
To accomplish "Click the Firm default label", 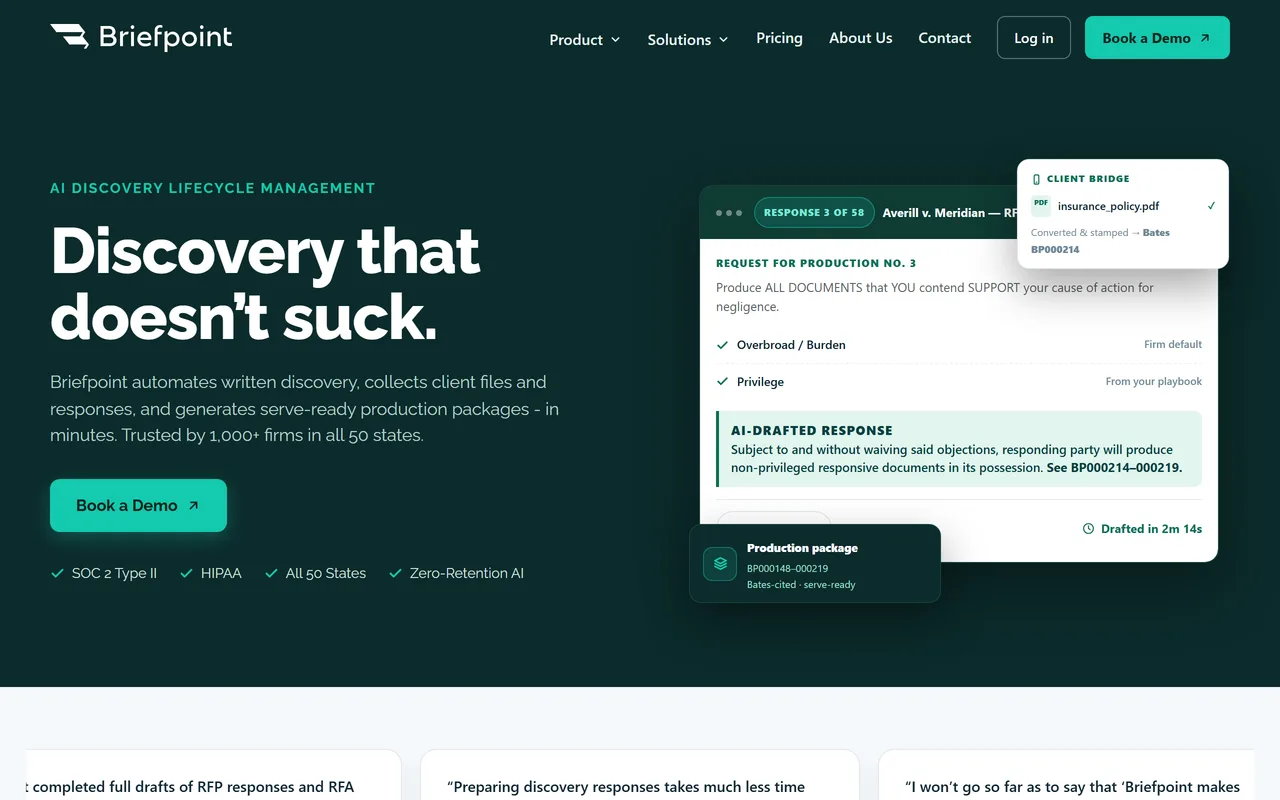I will [1173, 344].
